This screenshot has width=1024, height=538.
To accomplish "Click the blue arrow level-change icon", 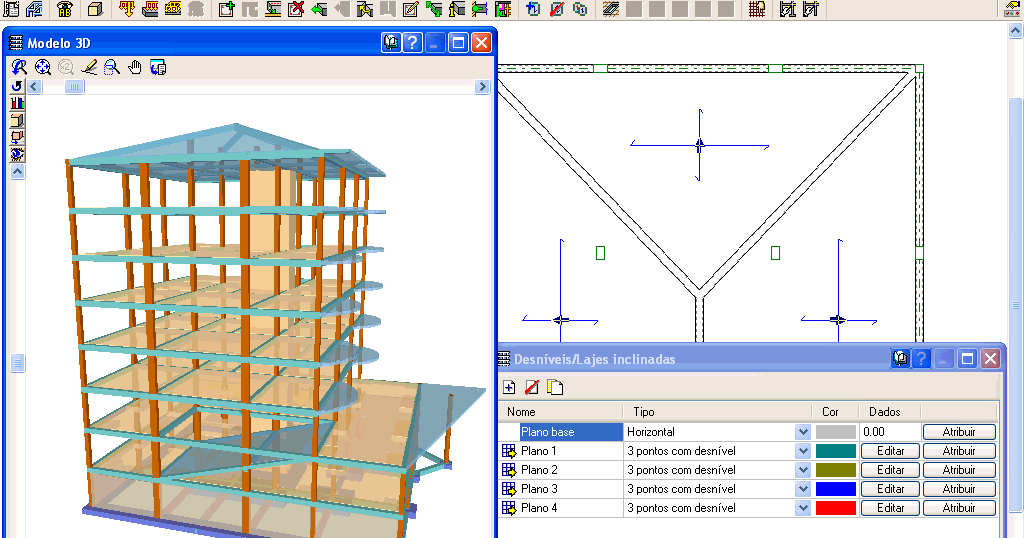I will tap(534, 8).
